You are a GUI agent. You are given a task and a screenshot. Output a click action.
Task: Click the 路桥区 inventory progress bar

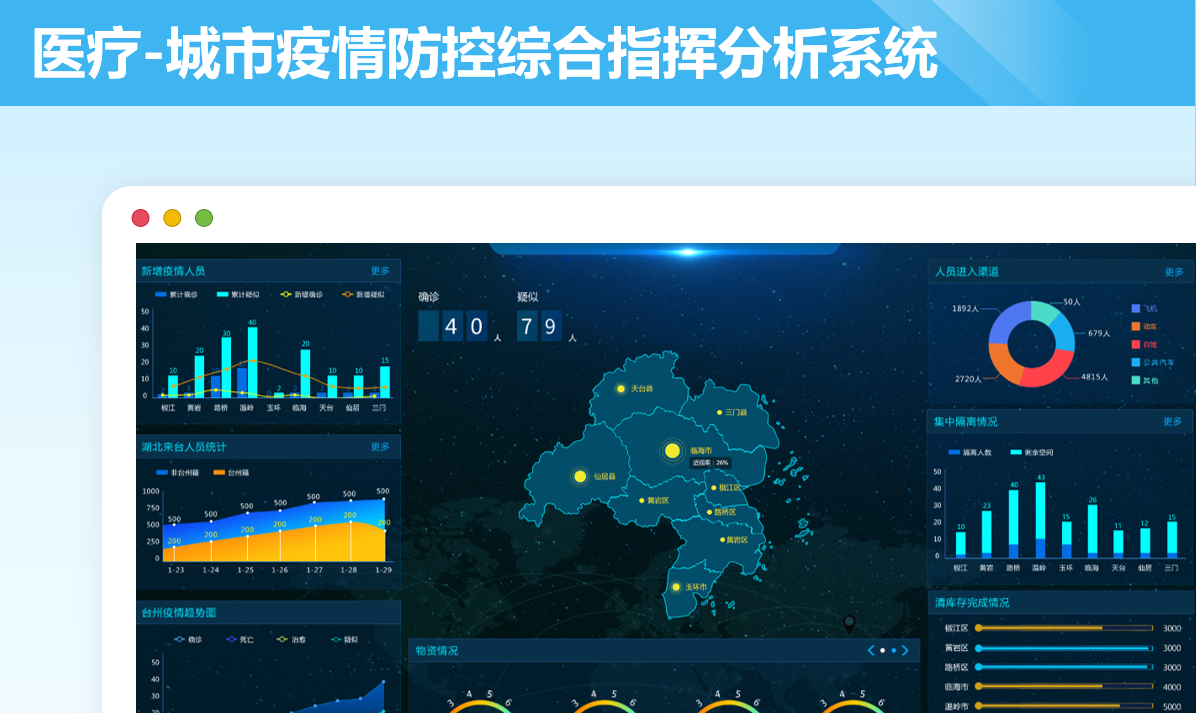[1064, 667]
